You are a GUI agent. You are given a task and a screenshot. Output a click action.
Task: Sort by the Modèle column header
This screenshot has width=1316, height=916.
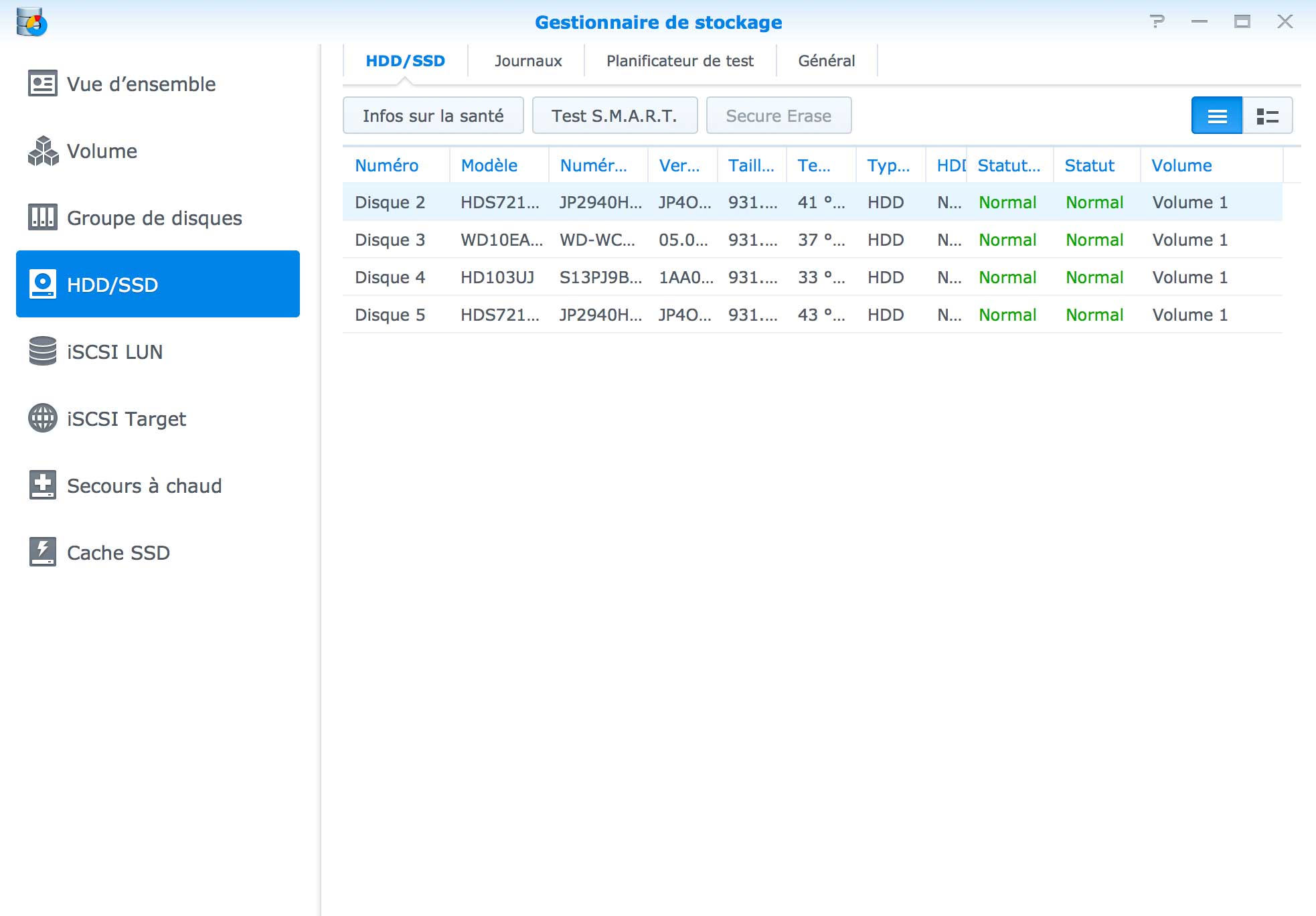pyautogui.click(x=489, y=165)
